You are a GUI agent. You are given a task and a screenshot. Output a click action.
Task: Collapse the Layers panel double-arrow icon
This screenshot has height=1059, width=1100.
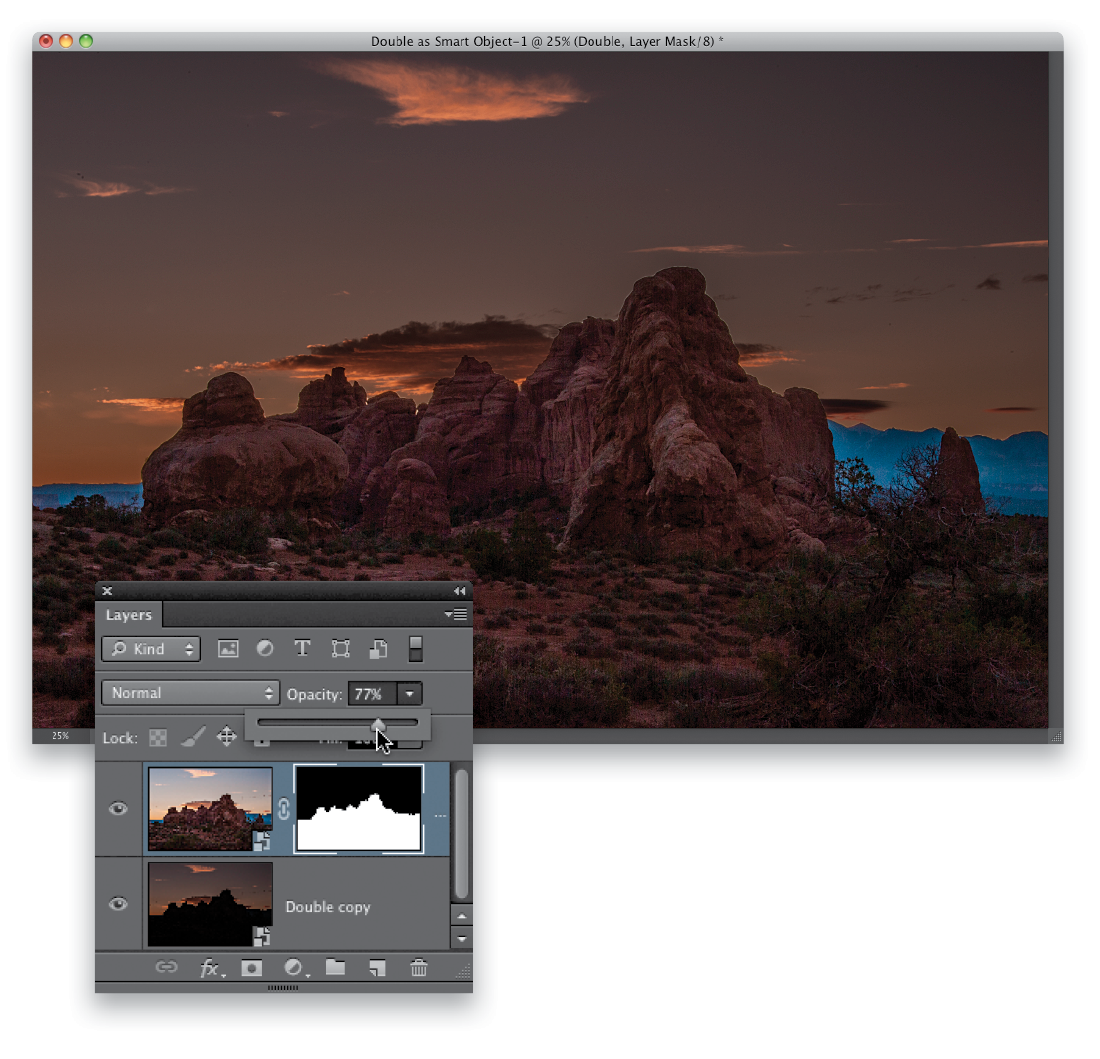click(460, 591)
